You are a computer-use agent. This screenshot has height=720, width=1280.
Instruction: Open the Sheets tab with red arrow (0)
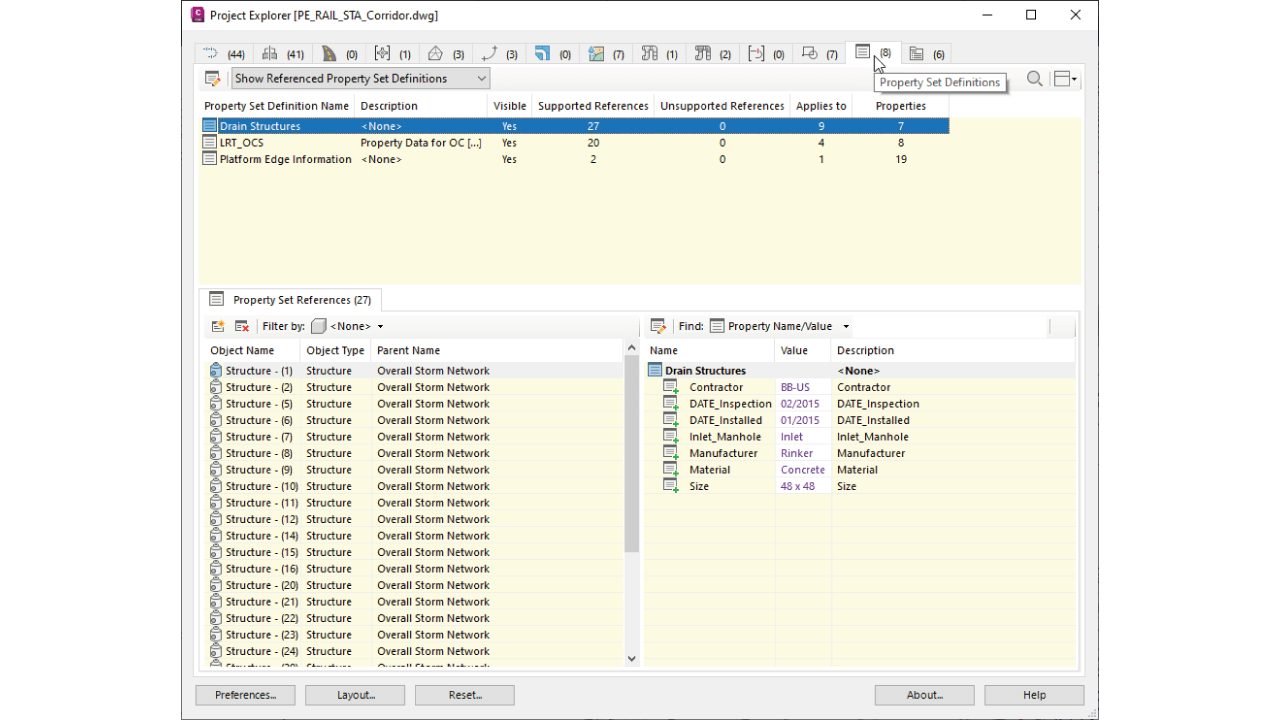coord(766,54)
